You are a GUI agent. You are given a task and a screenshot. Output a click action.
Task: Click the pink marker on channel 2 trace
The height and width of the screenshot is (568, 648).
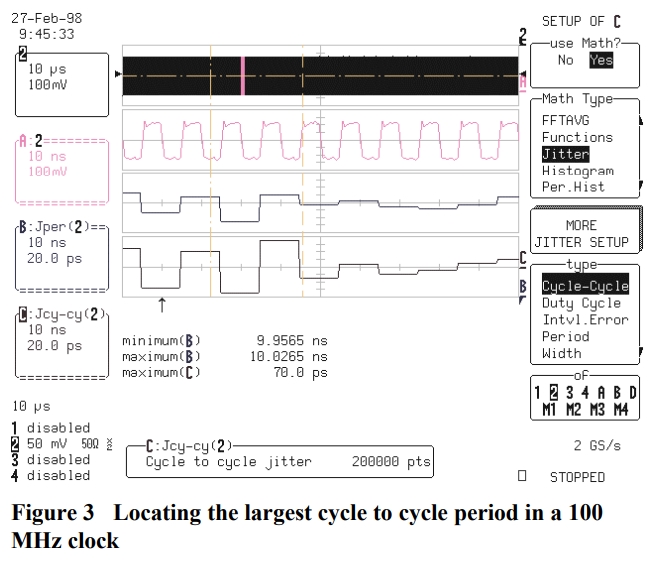pyautogui.click(x=242, y=75)
